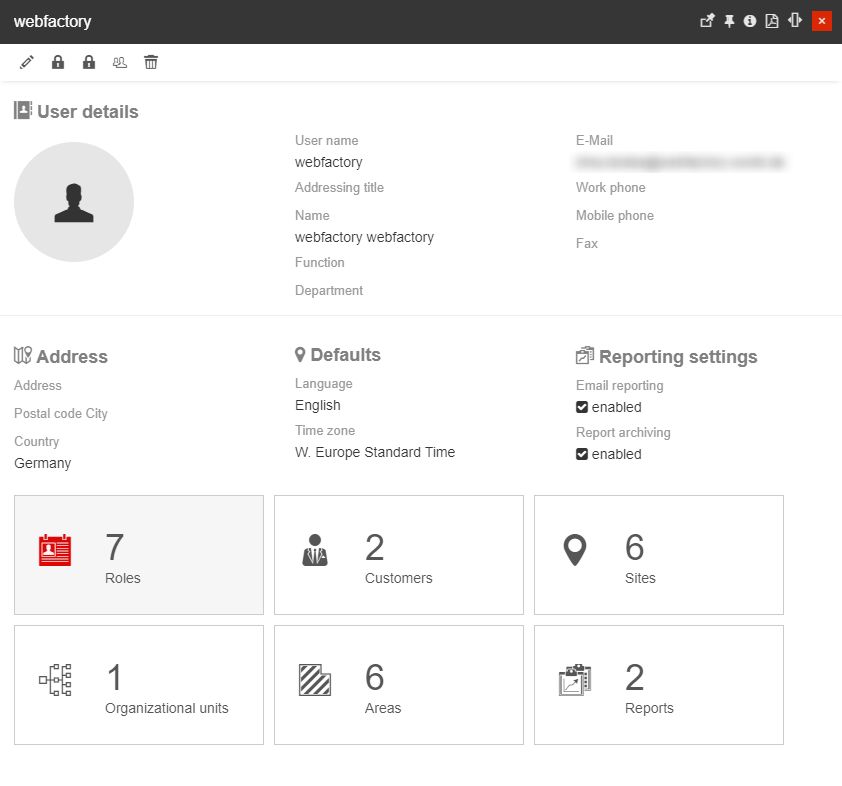Viewport: 842px width, 786px height.
Task: Close the webfactory panel
Action: pyautogui.click(x=822, y=21)
